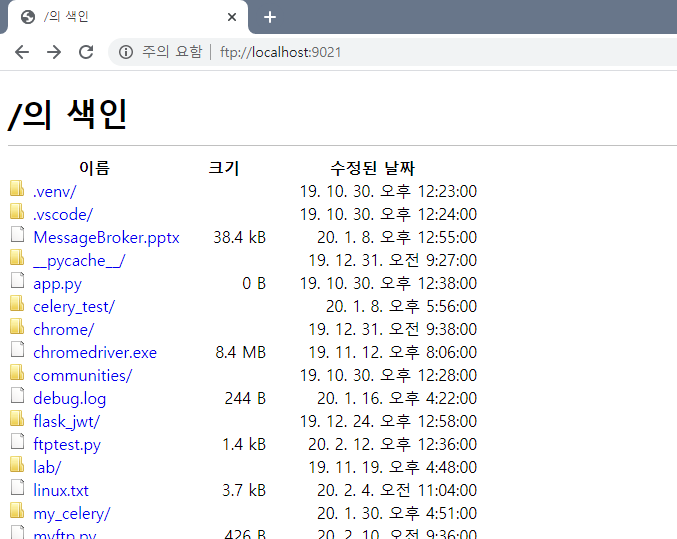677x539 pixels.
Task: Click the file icon beside ftptest.py
Action: [17, 441]
